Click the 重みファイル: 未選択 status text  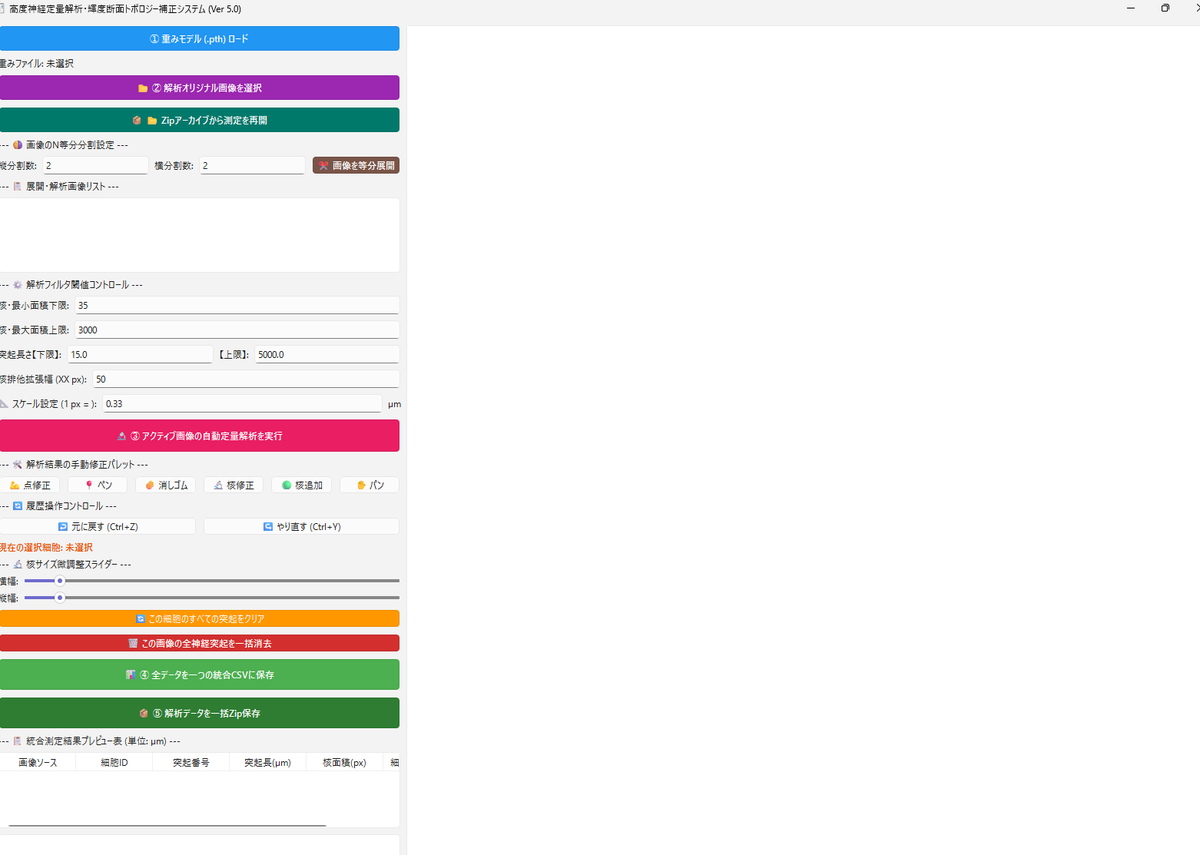click(37, 63)
